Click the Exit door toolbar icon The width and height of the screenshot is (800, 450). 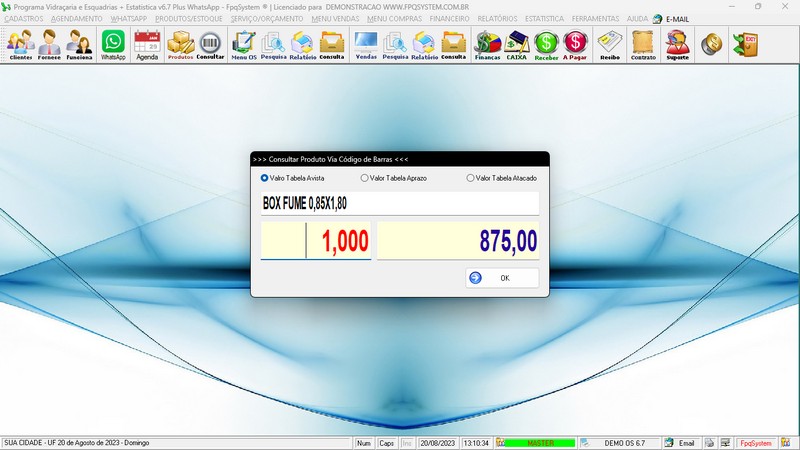[x=745, y=45]
